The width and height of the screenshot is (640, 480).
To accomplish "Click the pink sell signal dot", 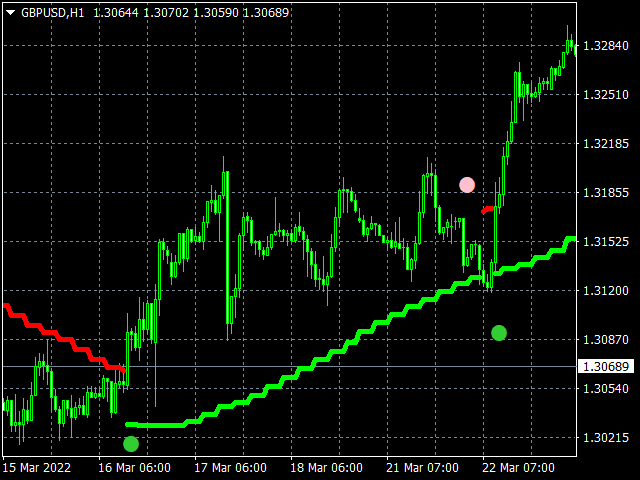I will coord(467,185).
